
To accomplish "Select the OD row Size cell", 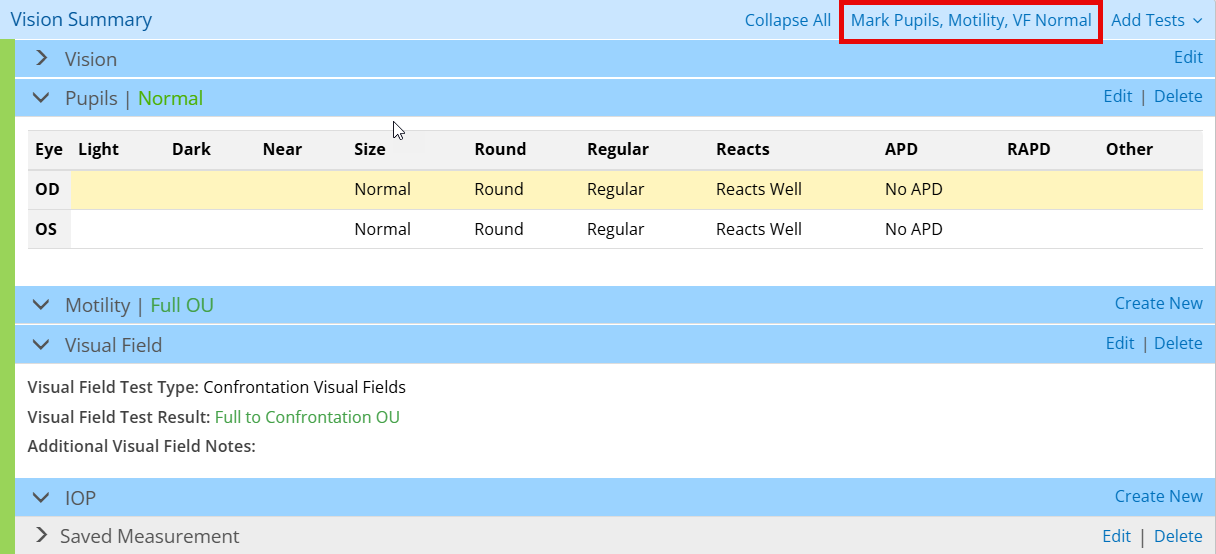I will (382, 189).
